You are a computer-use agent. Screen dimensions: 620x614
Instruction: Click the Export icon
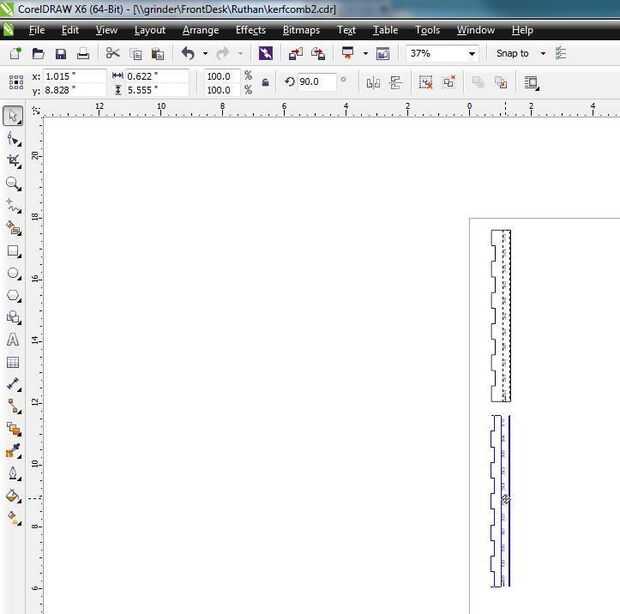[318, 53]
